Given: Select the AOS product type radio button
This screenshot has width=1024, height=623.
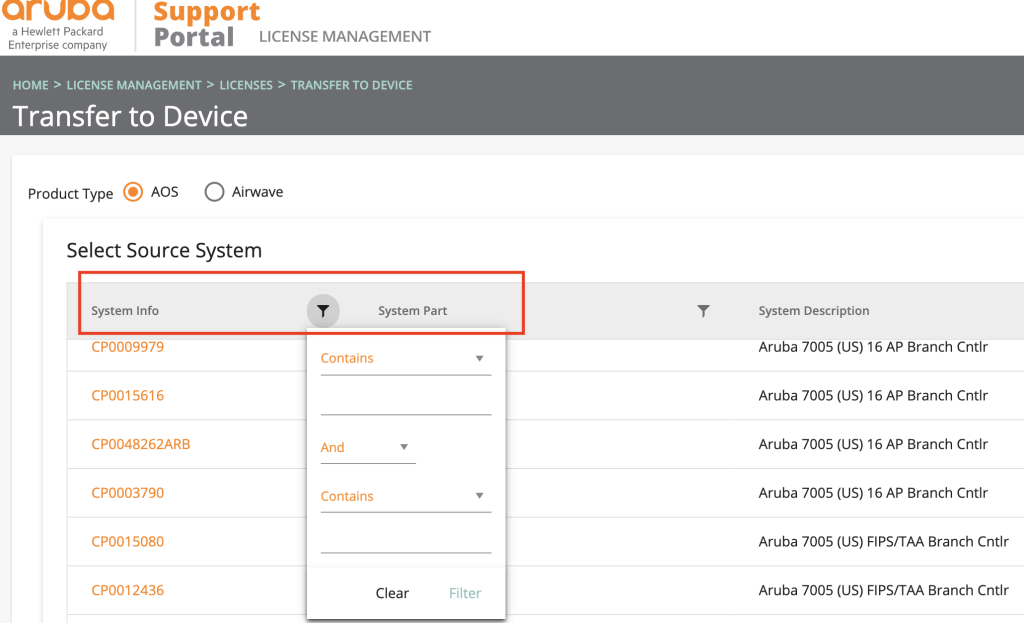Looking at the screenshot, I should pyautogui.click(x=133, y=192).
